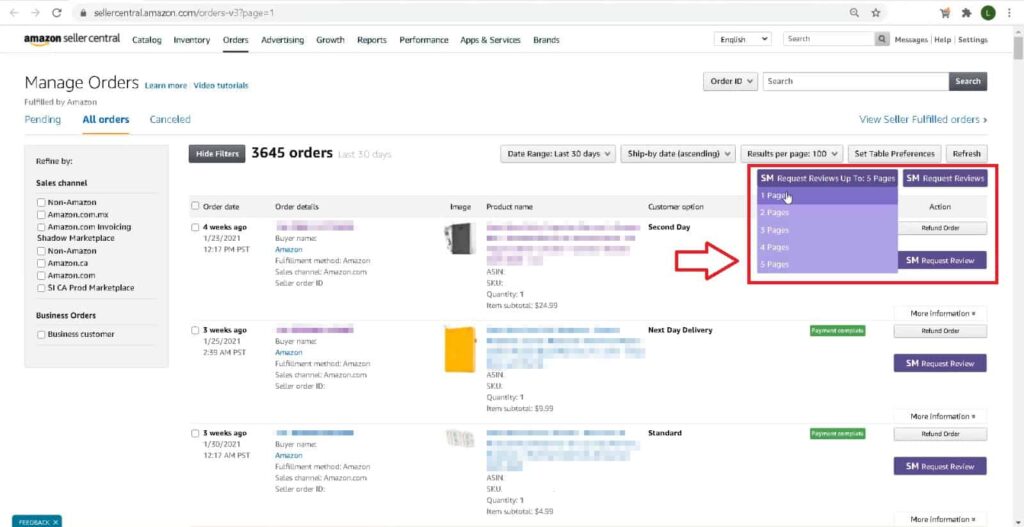Choose 3 Pages option

(x=827, y=230)
